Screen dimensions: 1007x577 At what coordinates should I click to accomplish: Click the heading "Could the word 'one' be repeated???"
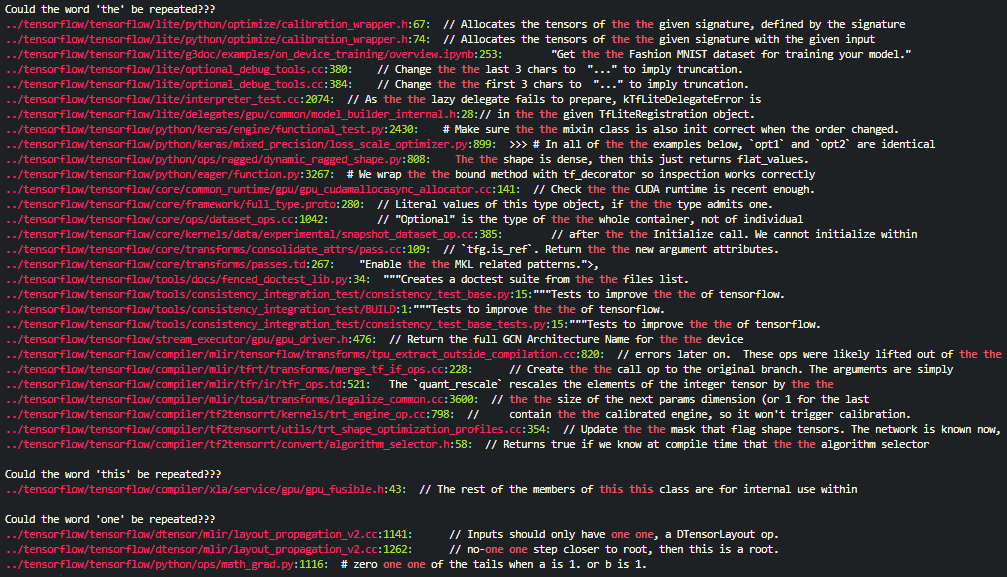click(110, 519)
